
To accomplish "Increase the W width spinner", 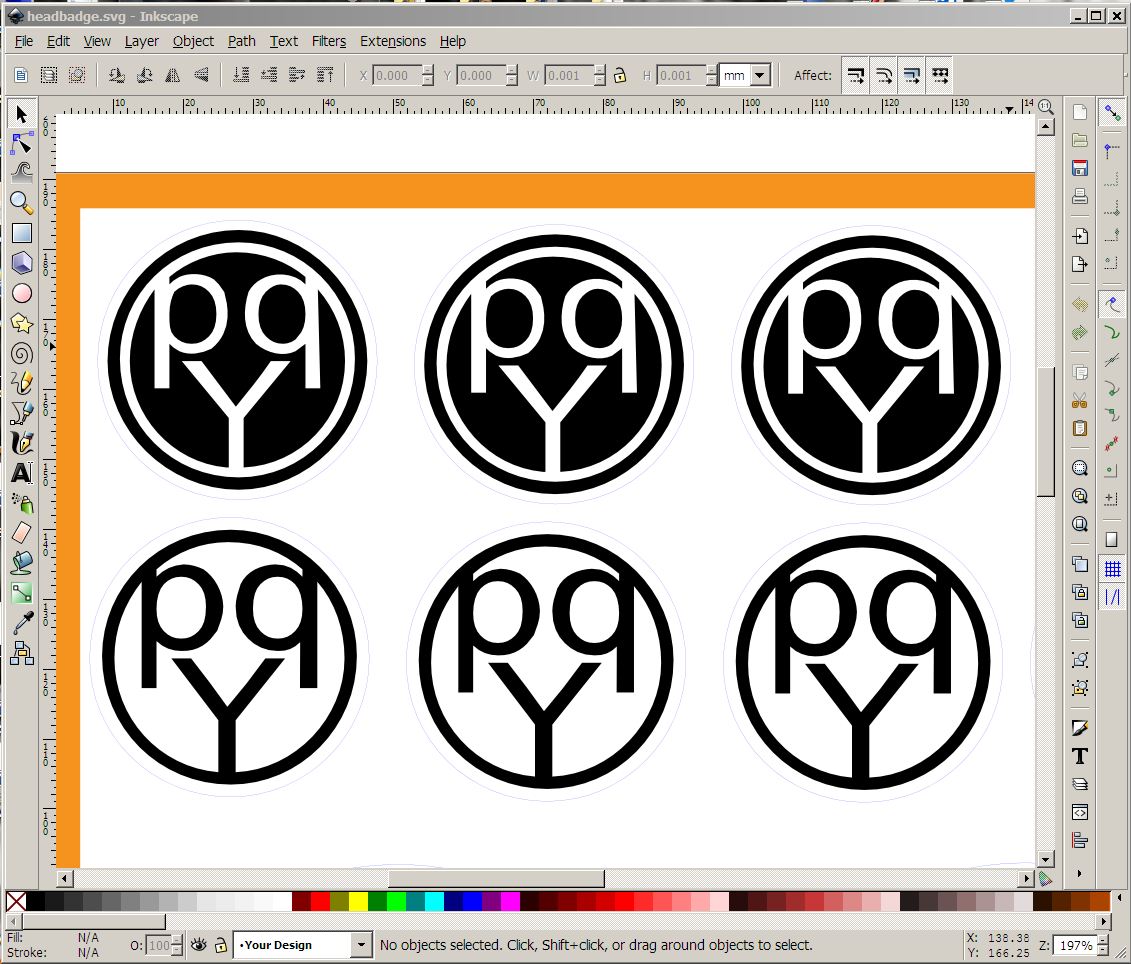I will (x=599, y=70).
